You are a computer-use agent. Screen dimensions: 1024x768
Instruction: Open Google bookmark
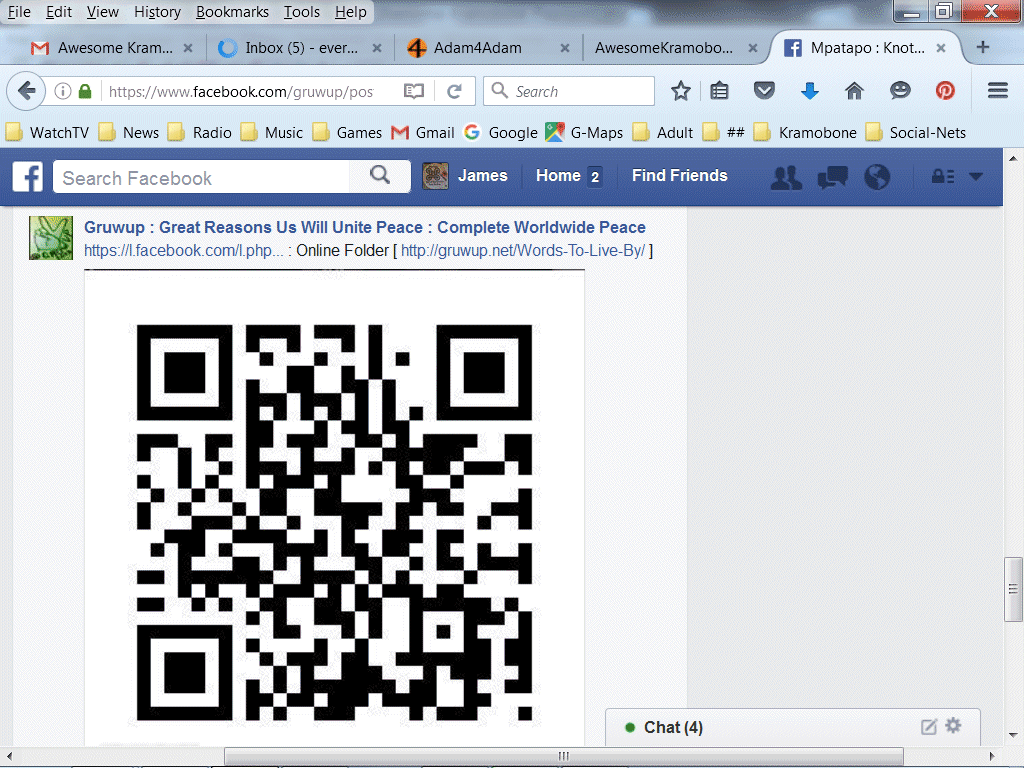coord(501,133)
